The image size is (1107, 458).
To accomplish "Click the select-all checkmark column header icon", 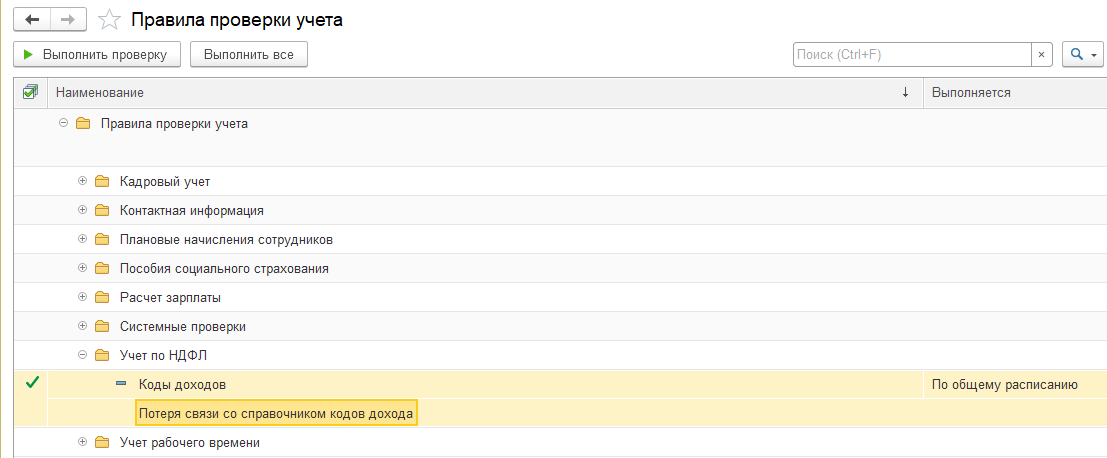I will [x=30, y=92].
